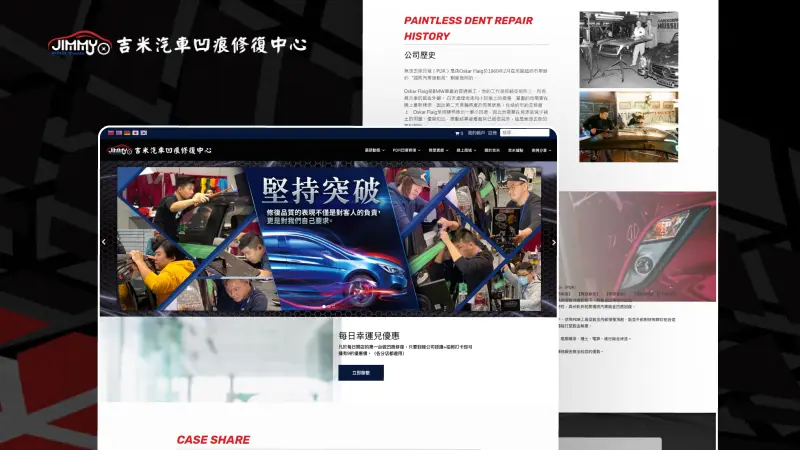Select the South Korean flag language icon
The height and width of the screenshot is (450, 800).
point(143,133)
